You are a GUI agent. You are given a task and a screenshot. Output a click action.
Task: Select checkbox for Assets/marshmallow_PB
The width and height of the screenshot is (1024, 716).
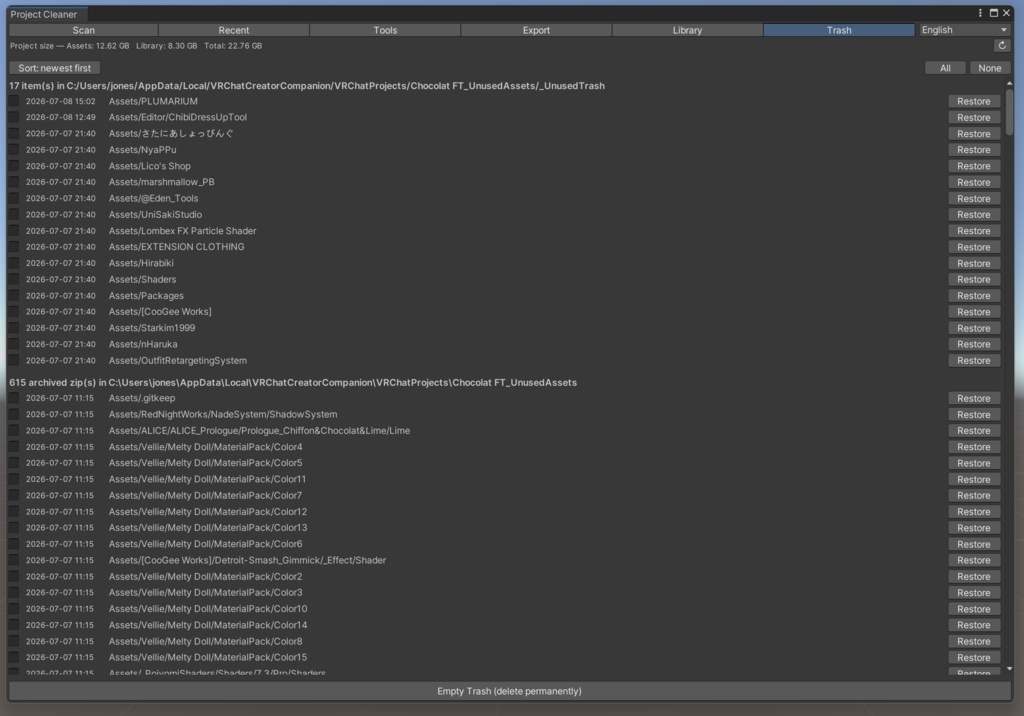14,182
